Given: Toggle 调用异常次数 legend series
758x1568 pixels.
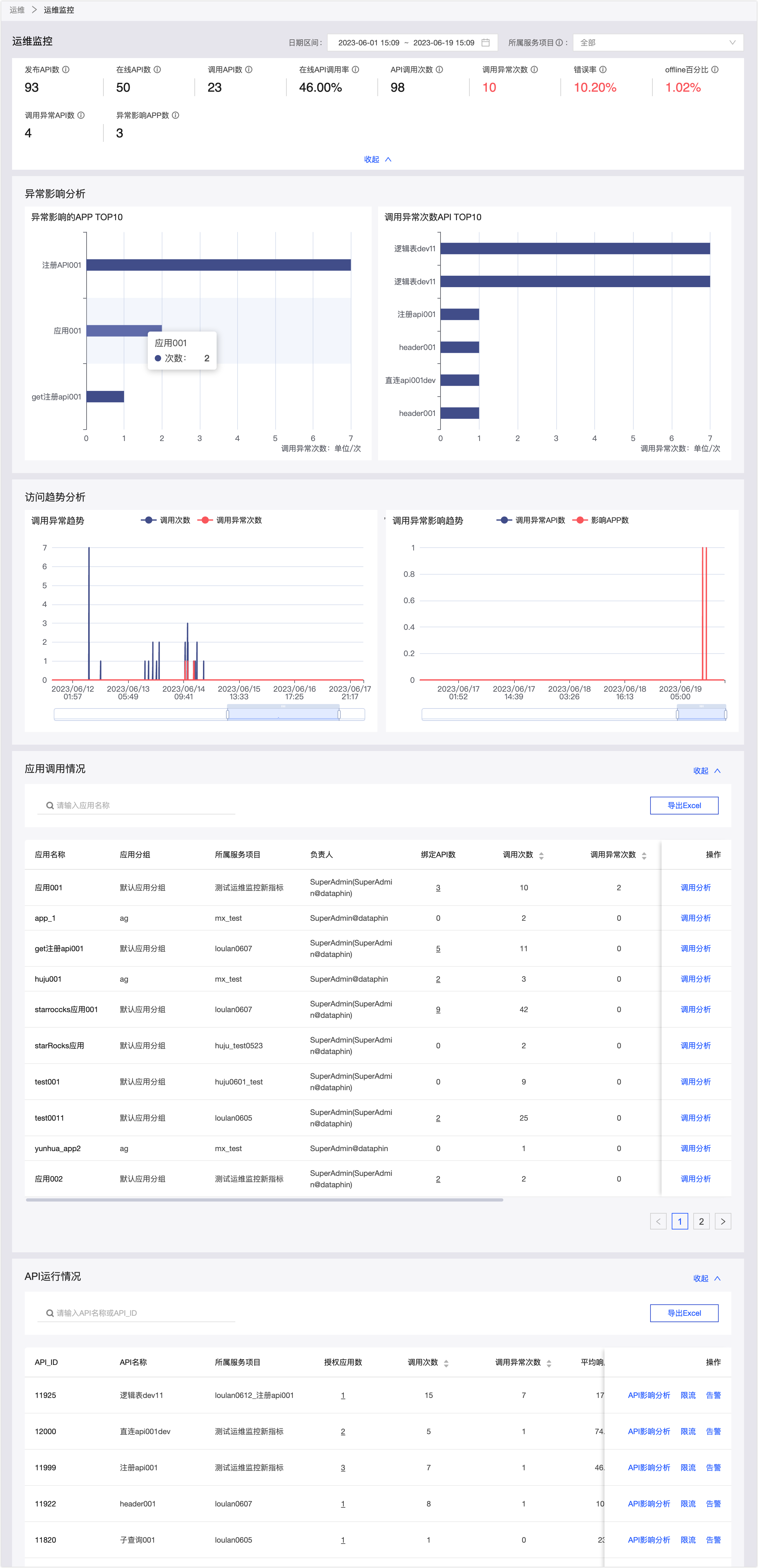Looking at the screenshot, I should [230, 520].
